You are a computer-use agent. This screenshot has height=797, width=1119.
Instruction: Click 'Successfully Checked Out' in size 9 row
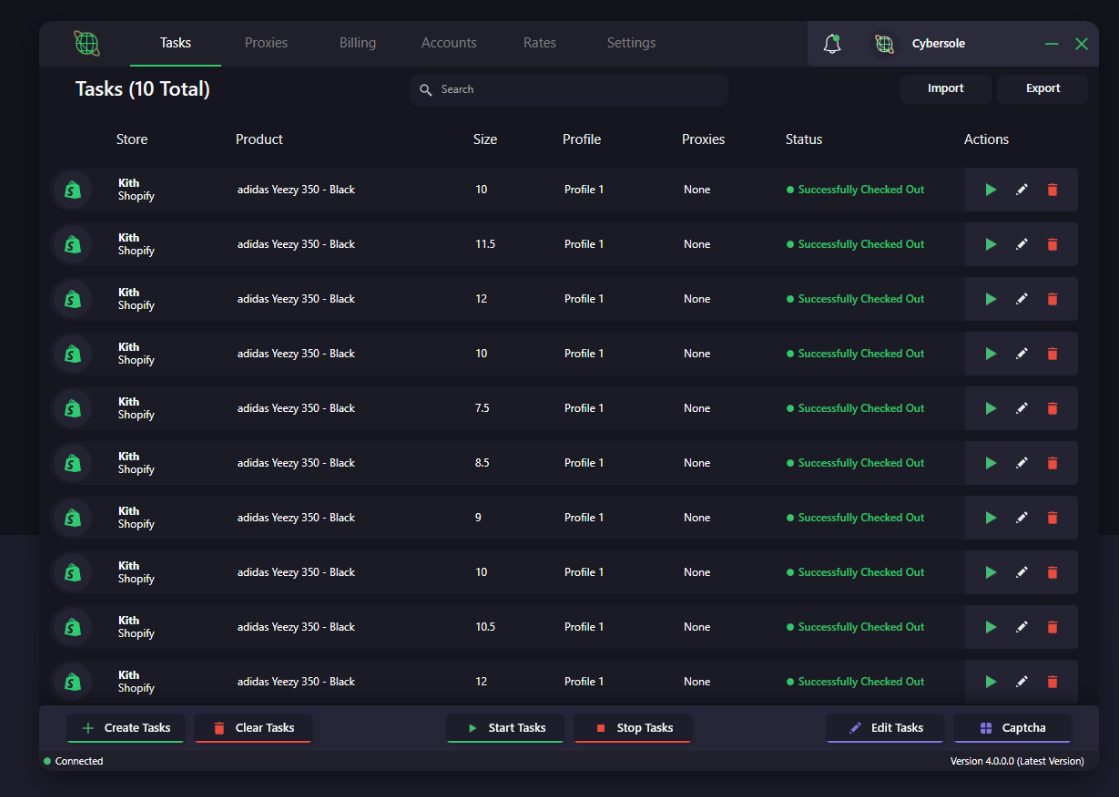pos(861,517)
